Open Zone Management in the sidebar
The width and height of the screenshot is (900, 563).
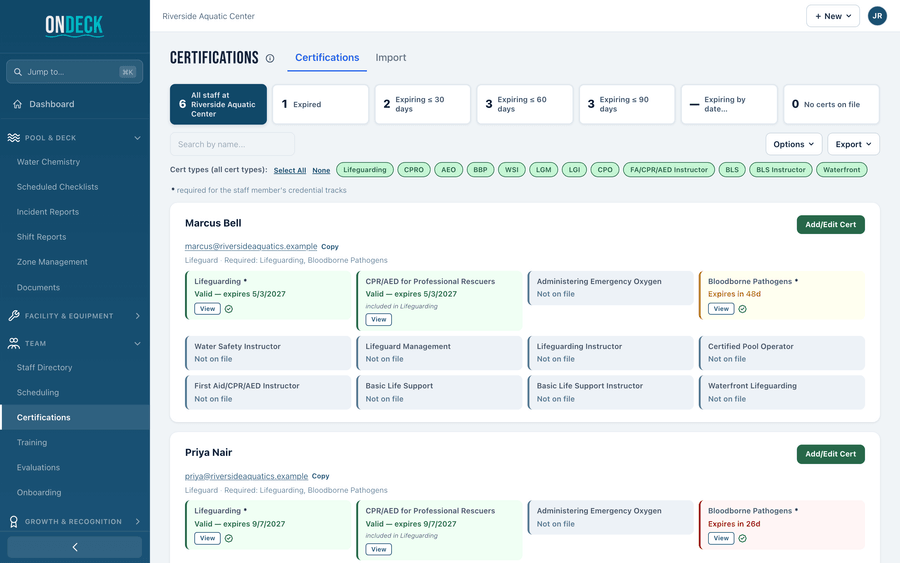click(52, 262)
